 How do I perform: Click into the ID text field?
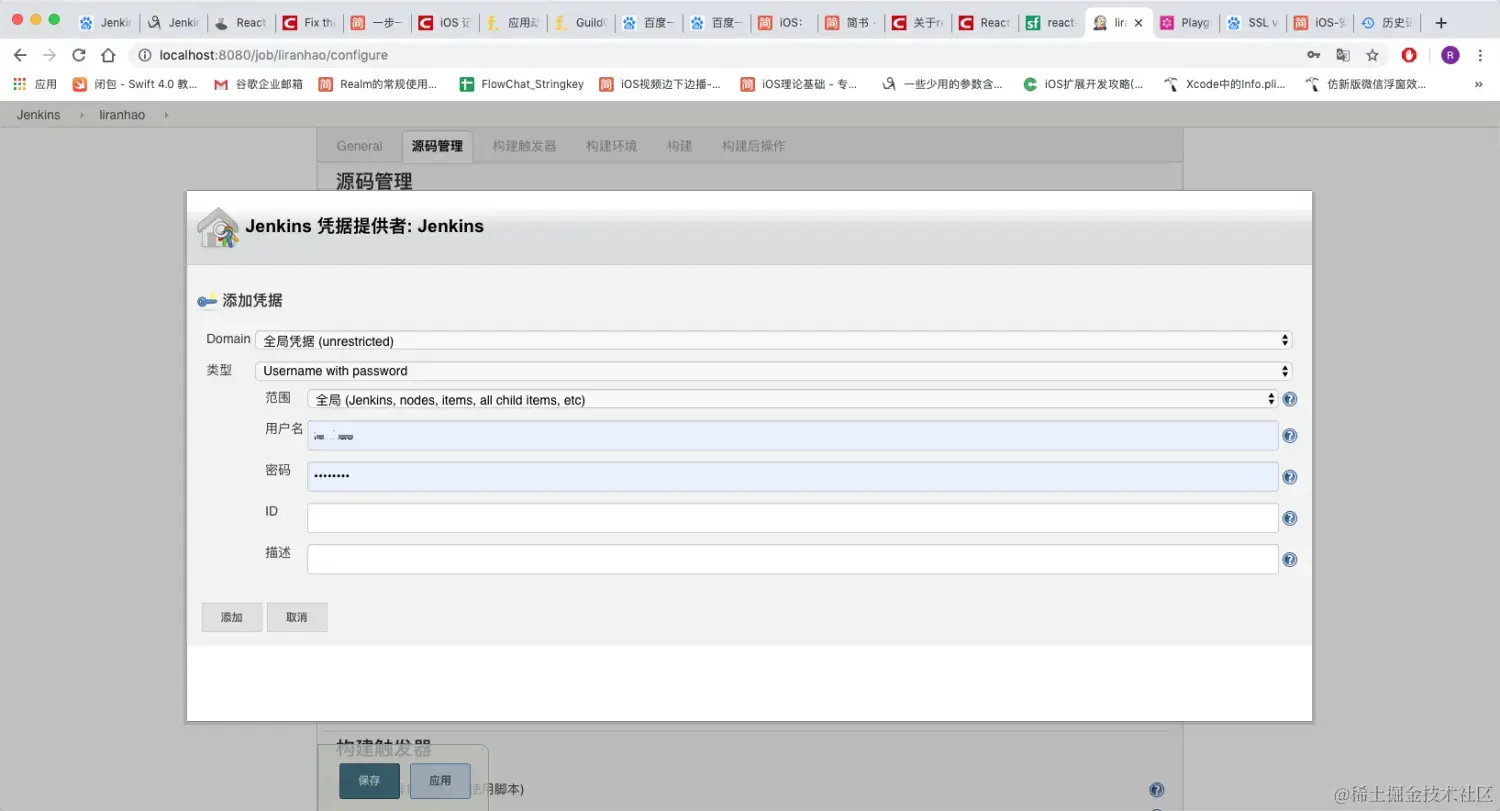(793, 518)
